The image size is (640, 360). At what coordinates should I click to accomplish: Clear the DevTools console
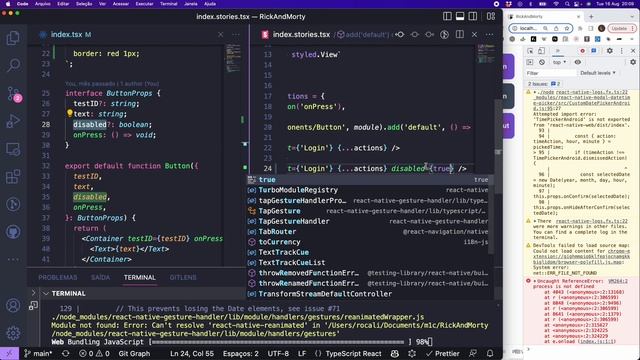[x=542, y=62]
